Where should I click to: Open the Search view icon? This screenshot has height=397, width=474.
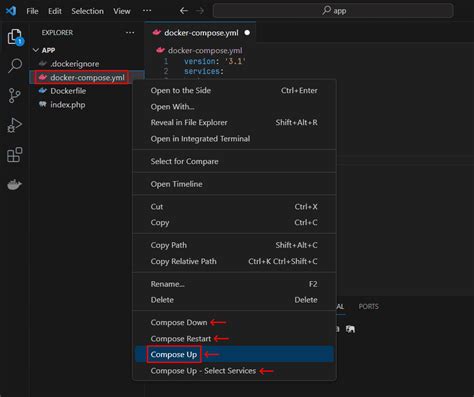tap(15, 65)
